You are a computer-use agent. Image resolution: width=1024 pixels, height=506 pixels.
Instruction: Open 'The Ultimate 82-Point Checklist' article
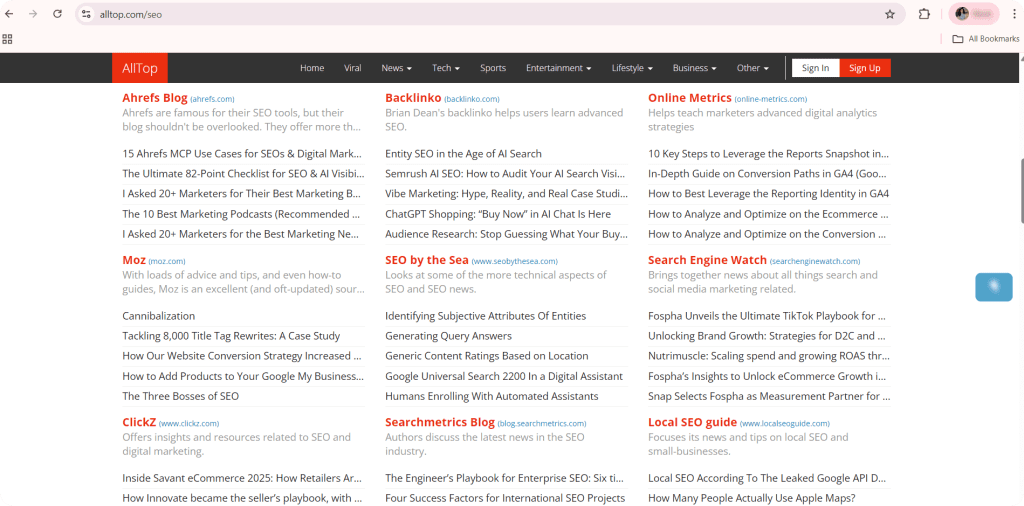pyautogui.click(x=243, y=174)
